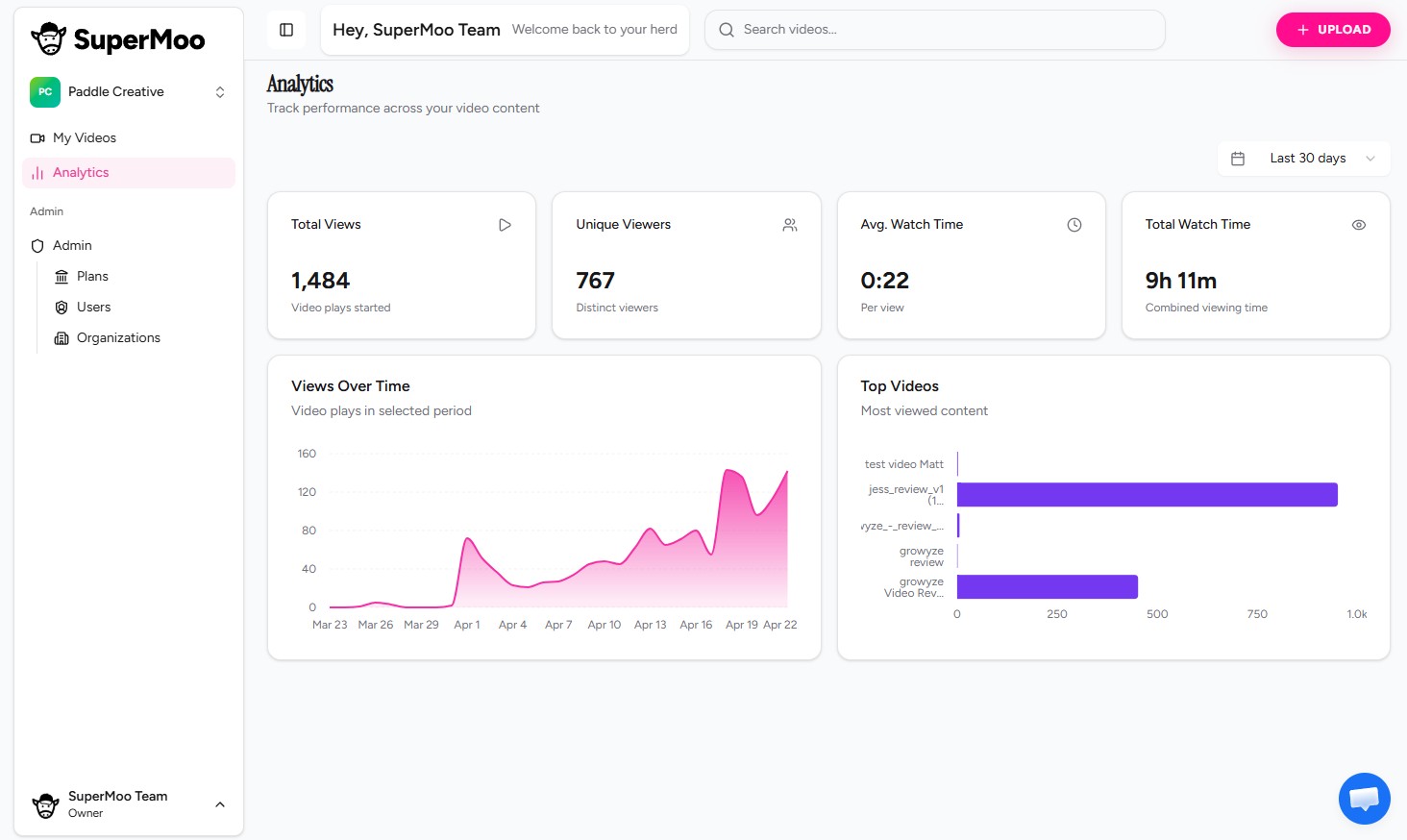The image size is (1407, 840).
Task: Navigate to Analytics in the sidebar
Action: pyautogui.click(x=81, y=172)
